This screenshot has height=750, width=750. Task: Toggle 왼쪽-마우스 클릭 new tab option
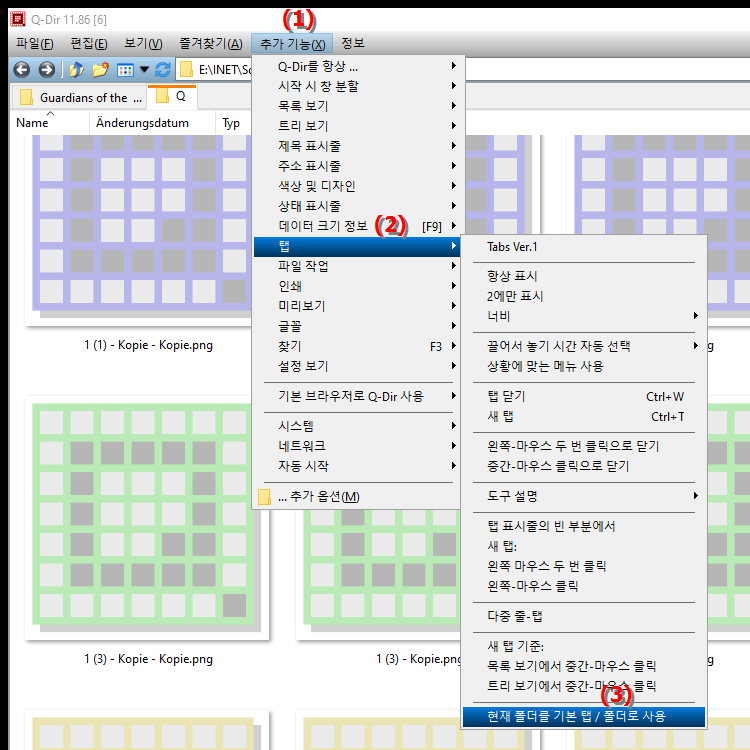pyautogui.click(x=584, y=586)
